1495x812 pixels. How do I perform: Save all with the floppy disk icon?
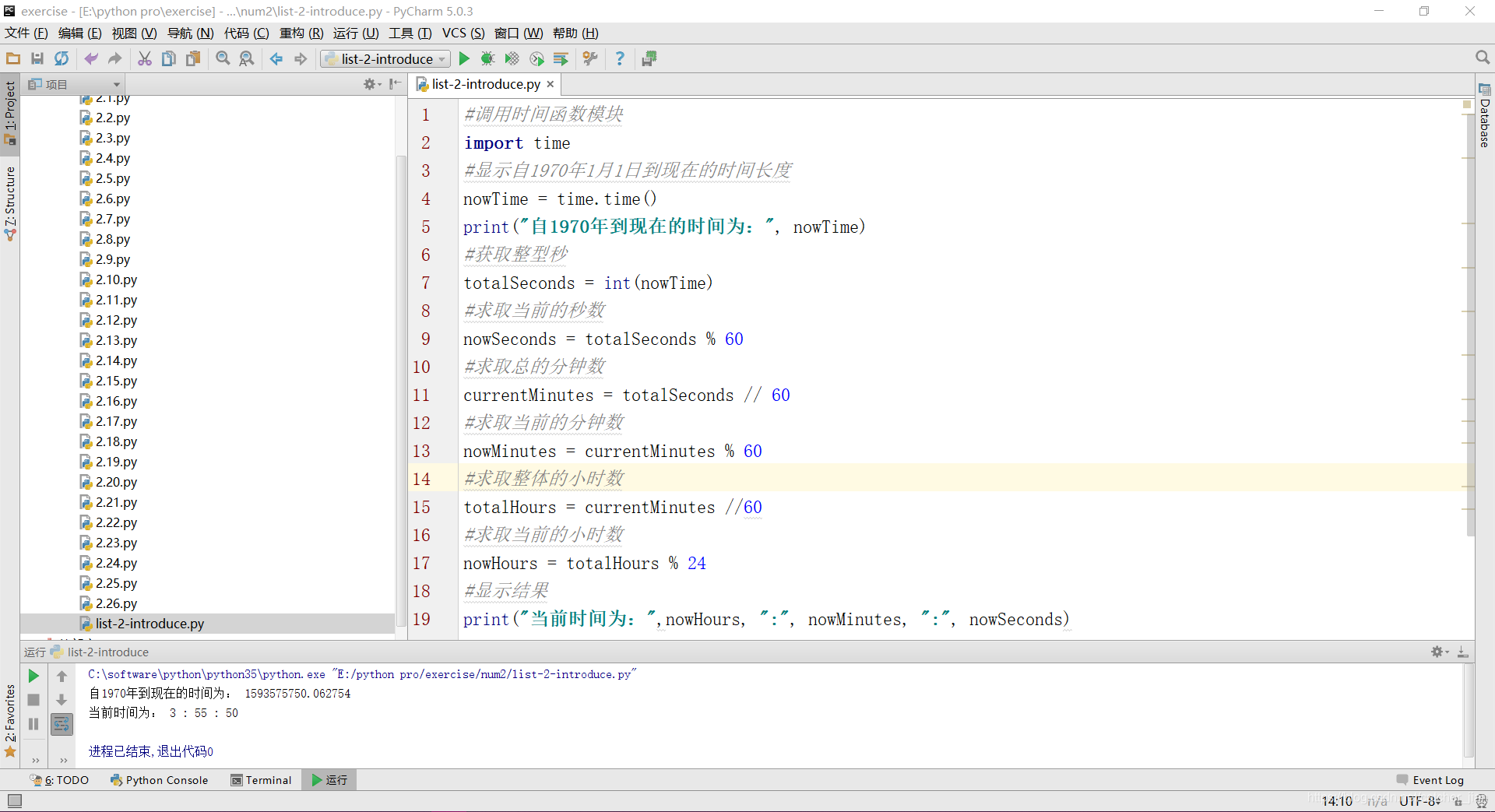[37, 58]
